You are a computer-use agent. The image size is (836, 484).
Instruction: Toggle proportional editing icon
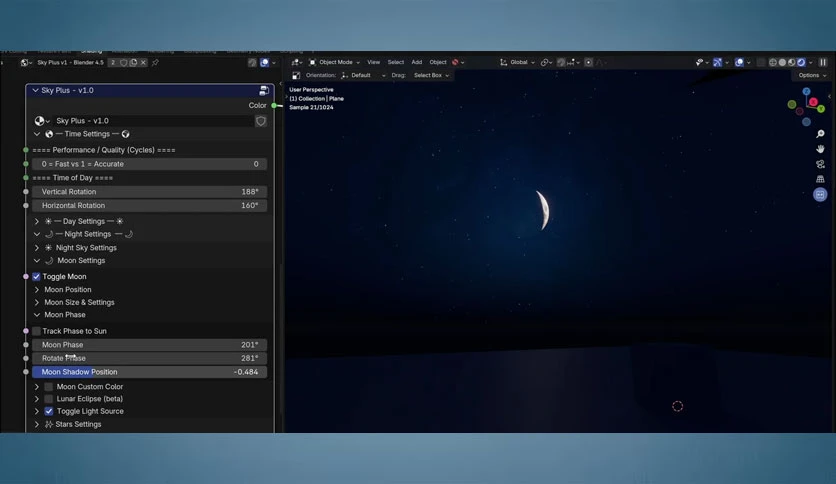pos(589,62)
